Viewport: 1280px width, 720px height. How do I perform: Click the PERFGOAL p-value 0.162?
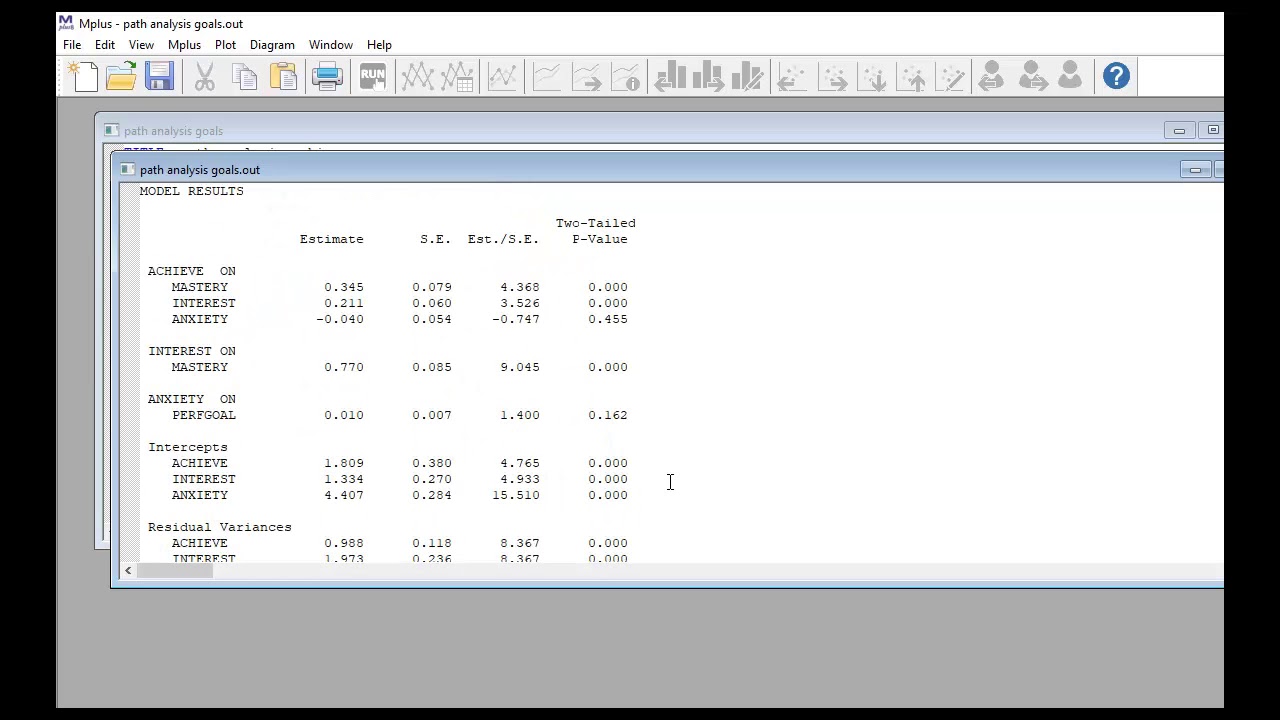(608, 415)
